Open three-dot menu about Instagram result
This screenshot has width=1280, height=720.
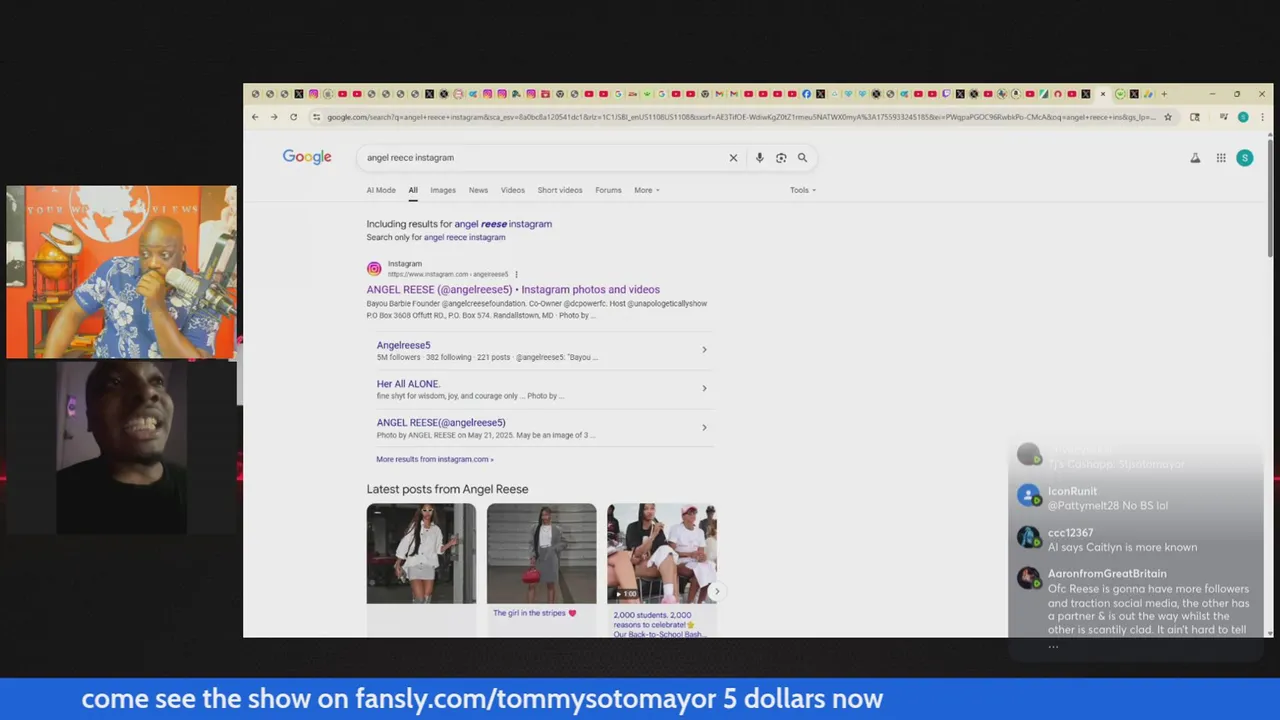(516, 274)
